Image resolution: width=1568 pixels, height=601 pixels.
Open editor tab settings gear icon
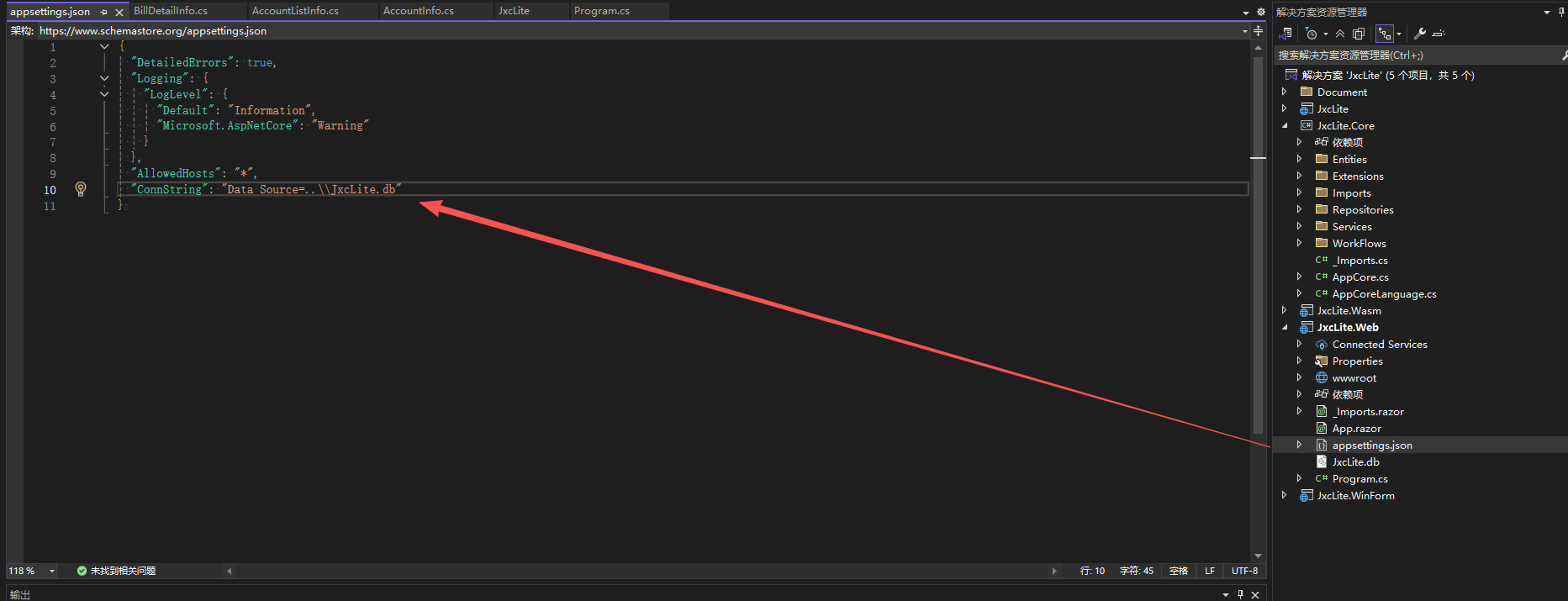(x=1260, y=12)
